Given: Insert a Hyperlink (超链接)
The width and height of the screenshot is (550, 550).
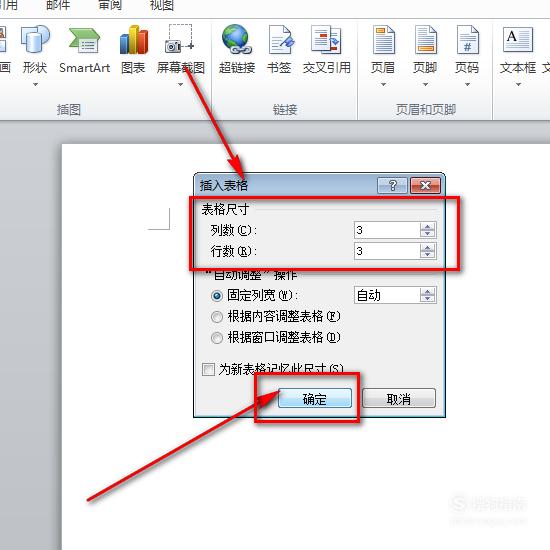Looking at the screenshot, I should point(237,50).
